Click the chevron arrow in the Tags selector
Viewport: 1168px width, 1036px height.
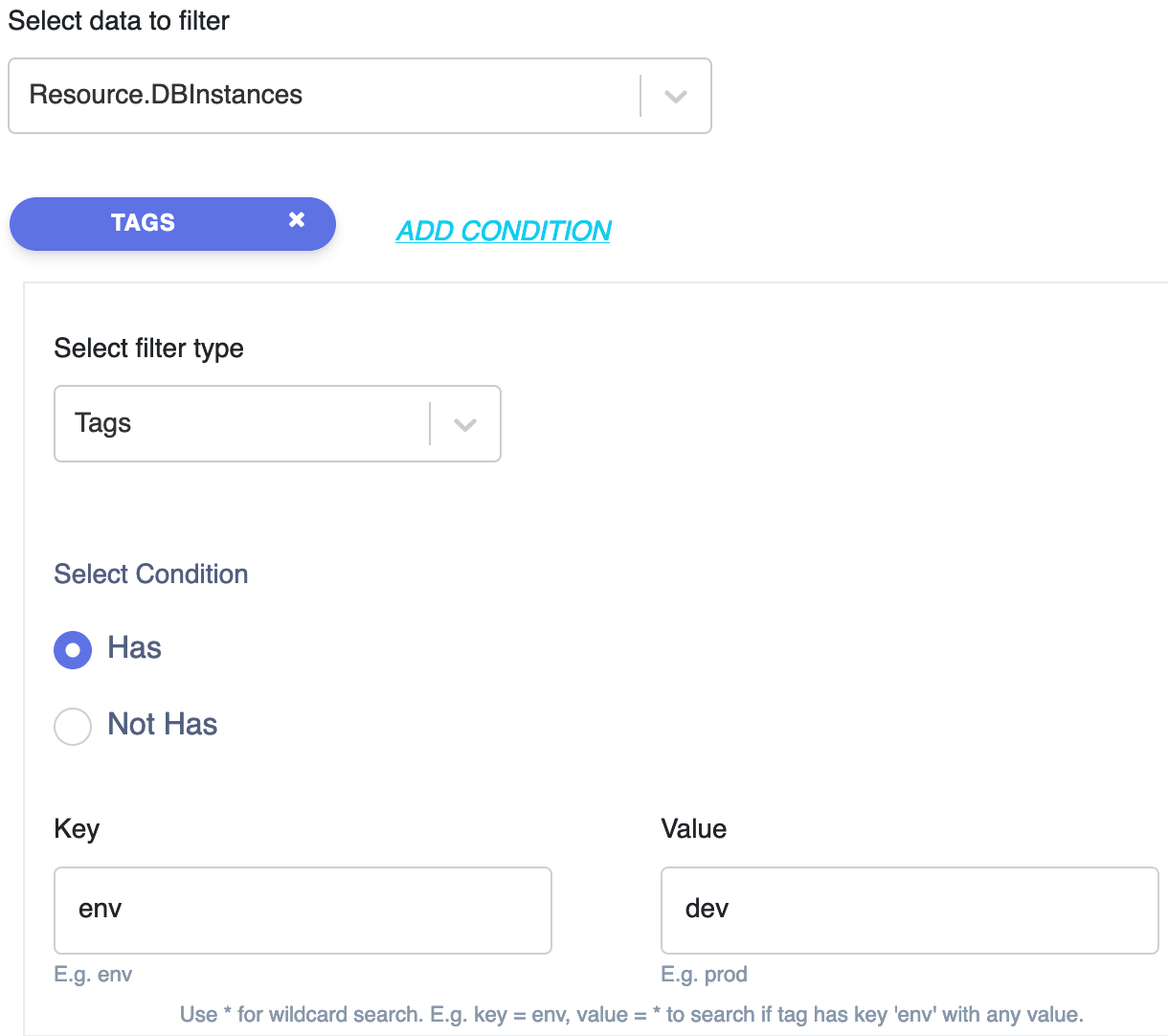tap(465, 425)
